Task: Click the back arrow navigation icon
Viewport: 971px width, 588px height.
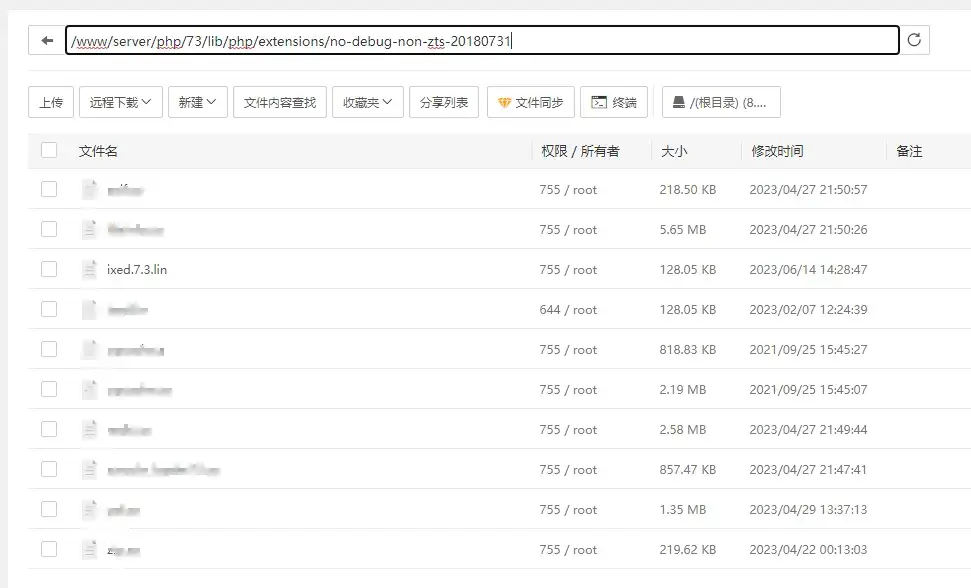Action: (46, 40)
